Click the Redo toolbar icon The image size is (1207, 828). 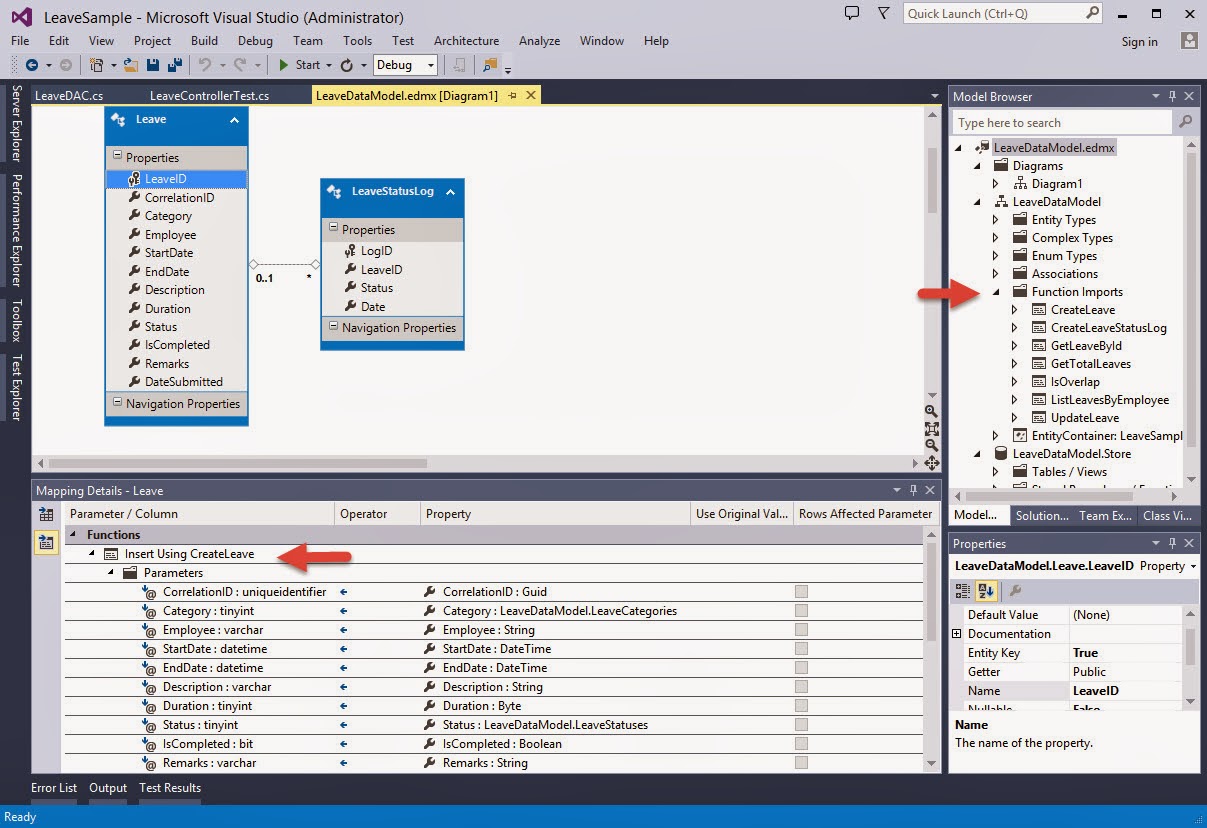(x=240, y=65)
